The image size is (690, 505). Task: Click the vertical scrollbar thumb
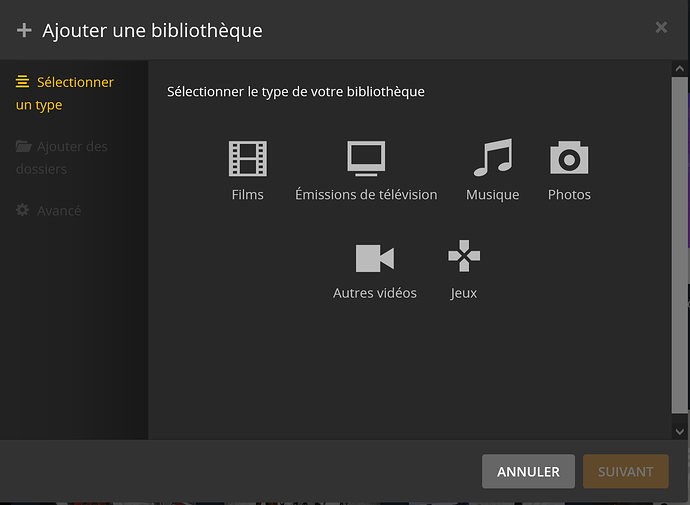point(679,245)
